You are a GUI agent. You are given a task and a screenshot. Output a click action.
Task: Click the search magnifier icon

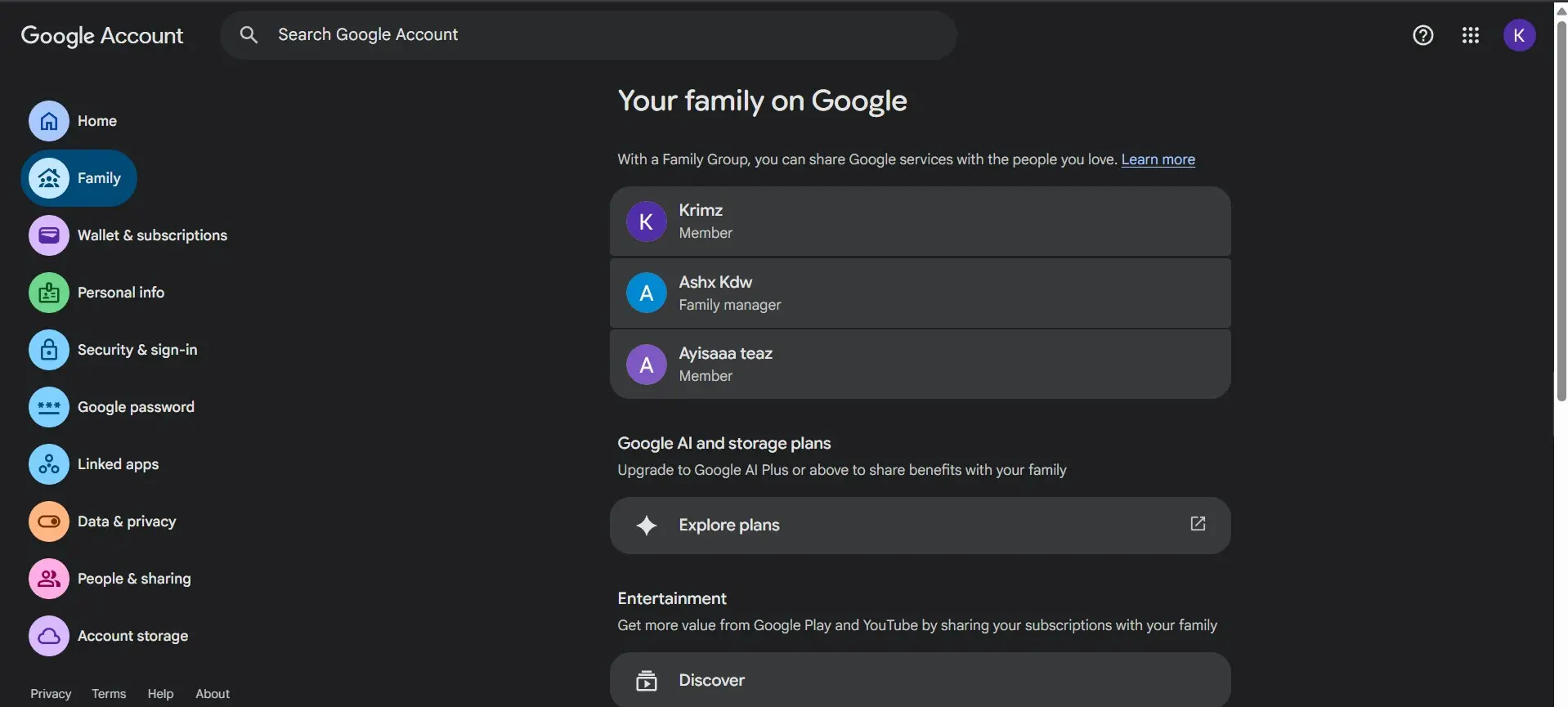point(249,34)
